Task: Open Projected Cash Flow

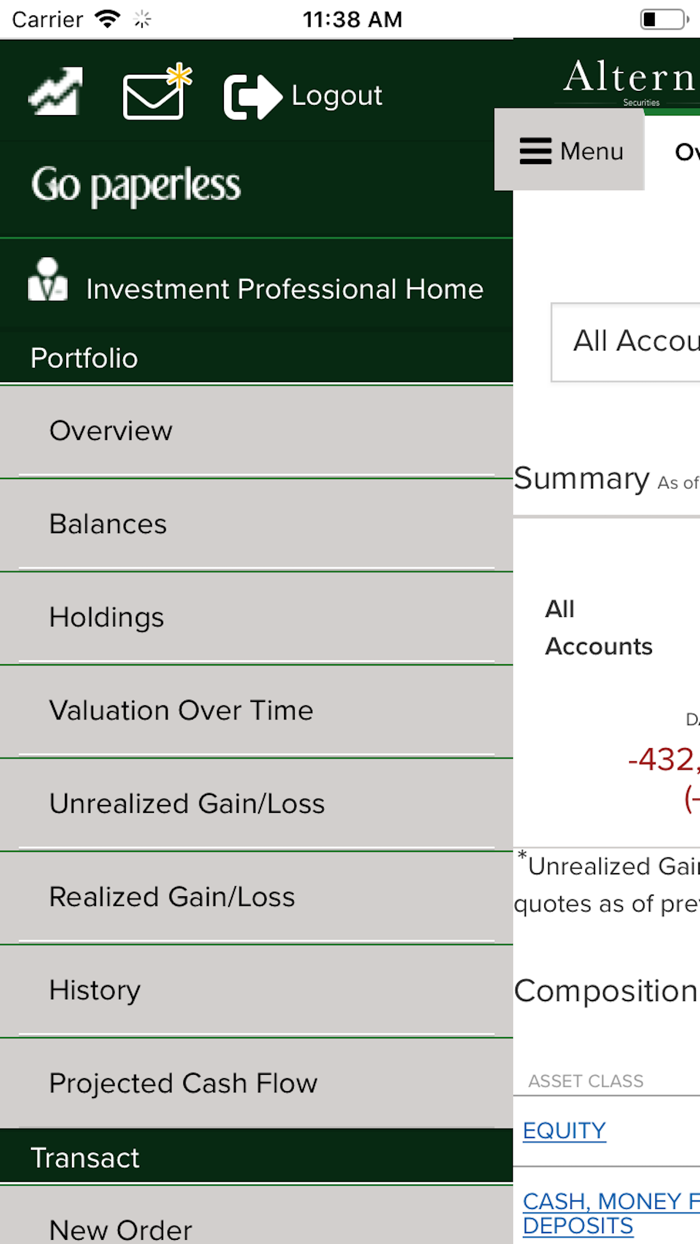Action: click(183, 1083)
